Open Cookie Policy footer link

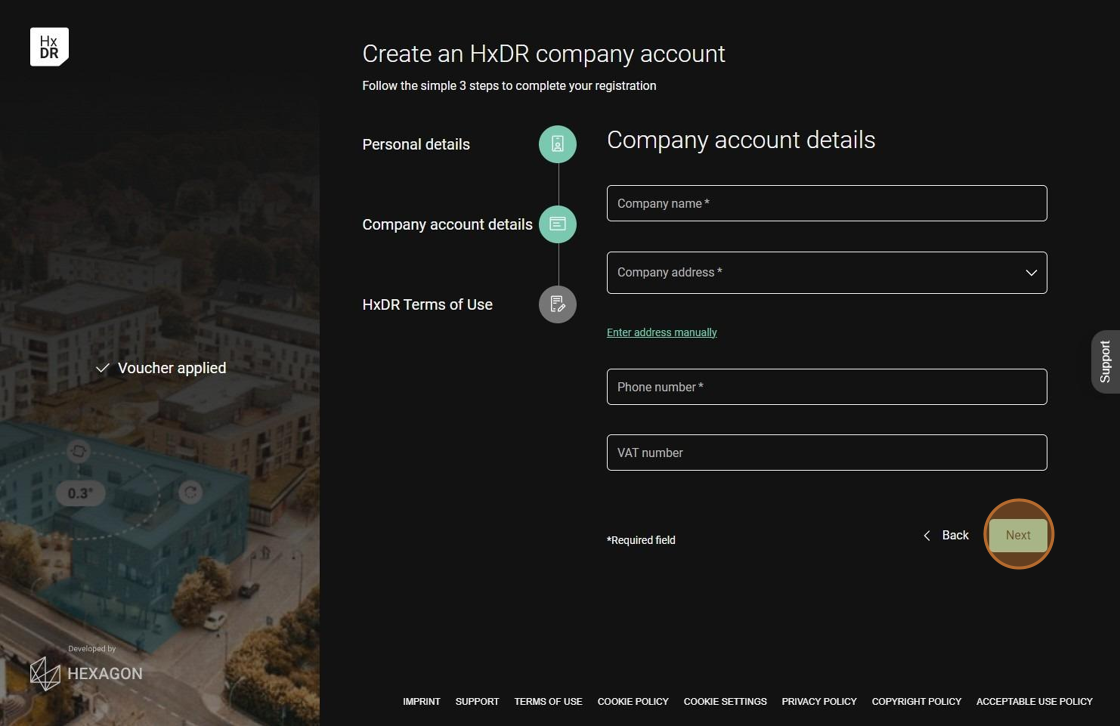tap(633, 702)
